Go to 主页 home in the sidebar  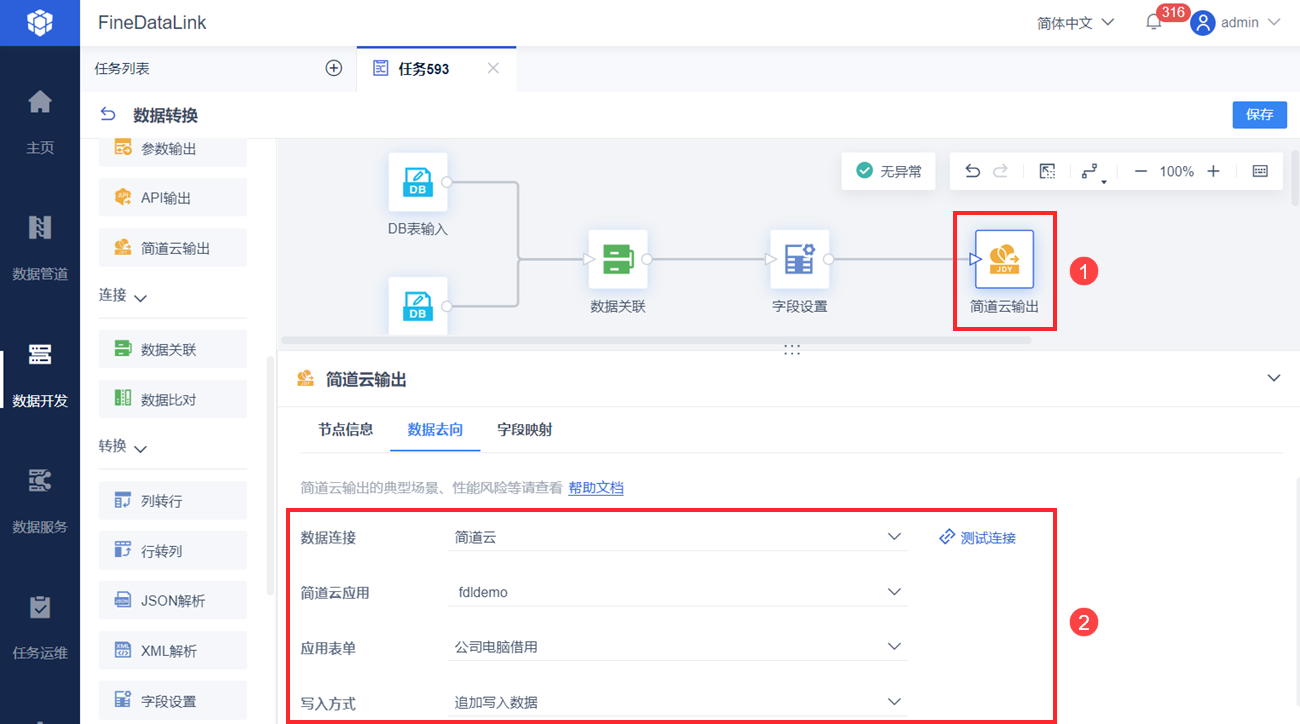tap(40, 122)
